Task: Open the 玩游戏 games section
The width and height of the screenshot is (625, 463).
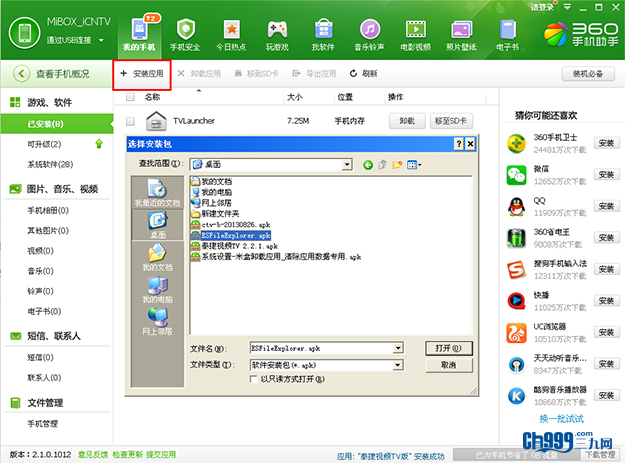Action: 277,33
